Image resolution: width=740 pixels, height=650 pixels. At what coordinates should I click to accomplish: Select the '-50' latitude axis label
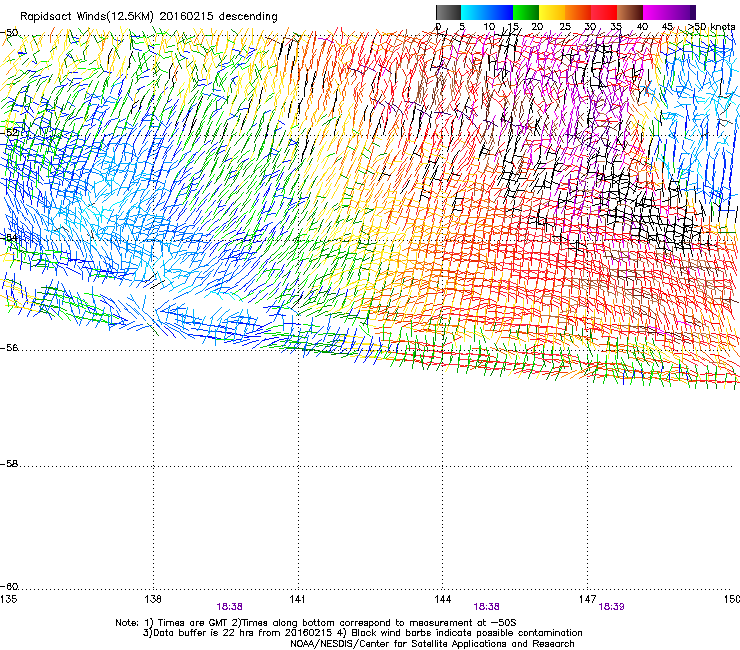click(9, 33)
